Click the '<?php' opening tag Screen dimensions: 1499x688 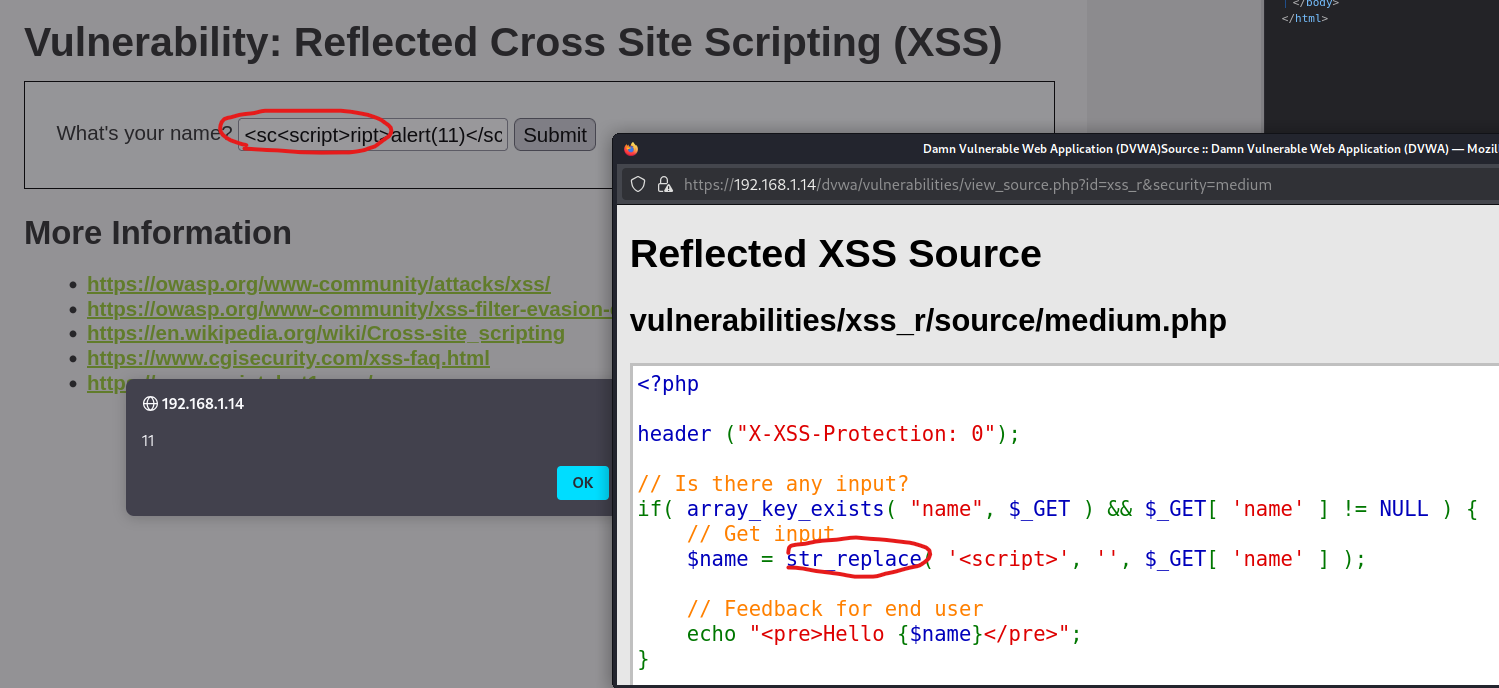tap(668, 384)
